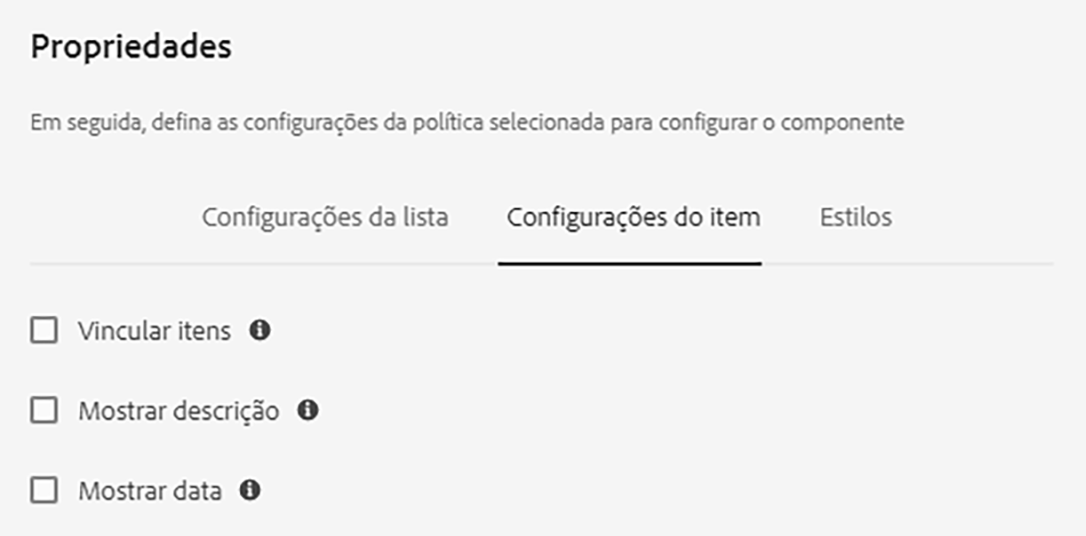Click the word data beside the third checkbox
This screenshot has width=1086, height=536.
pos(197,492)
